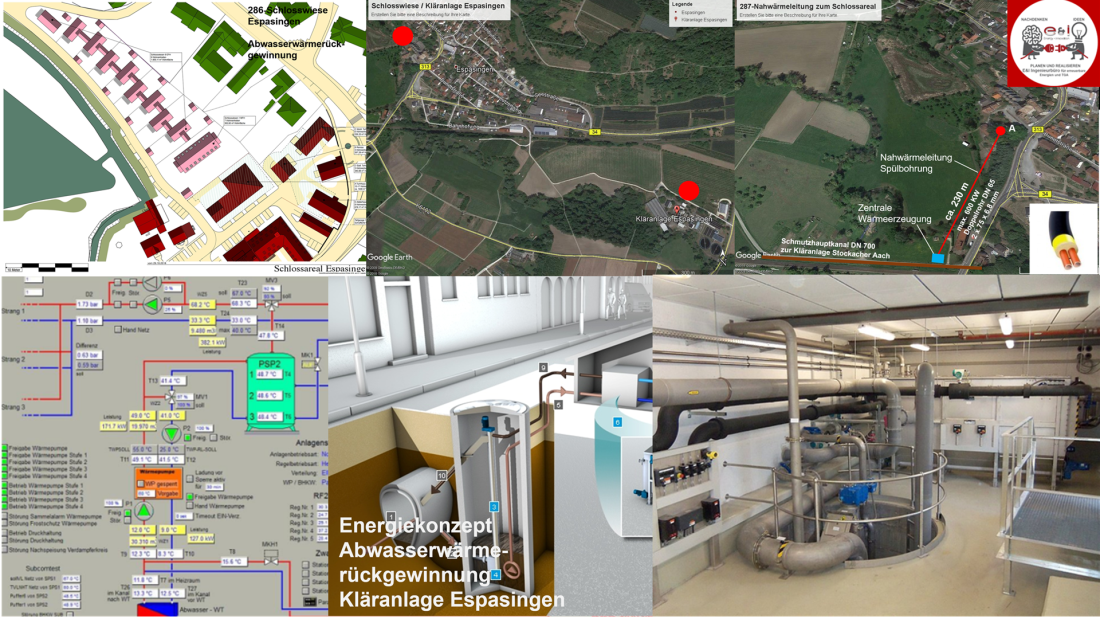Click pump P5 symbol in the schematic
This screenshot has height=619, width=1100.
click(x=152, y=302)
